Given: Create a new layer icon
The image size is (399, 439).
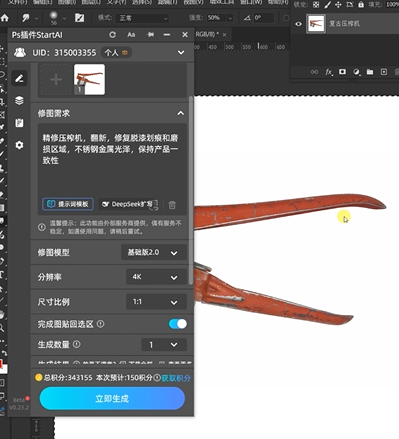Looking at the screenshot, I should click(x=384, y=72).
